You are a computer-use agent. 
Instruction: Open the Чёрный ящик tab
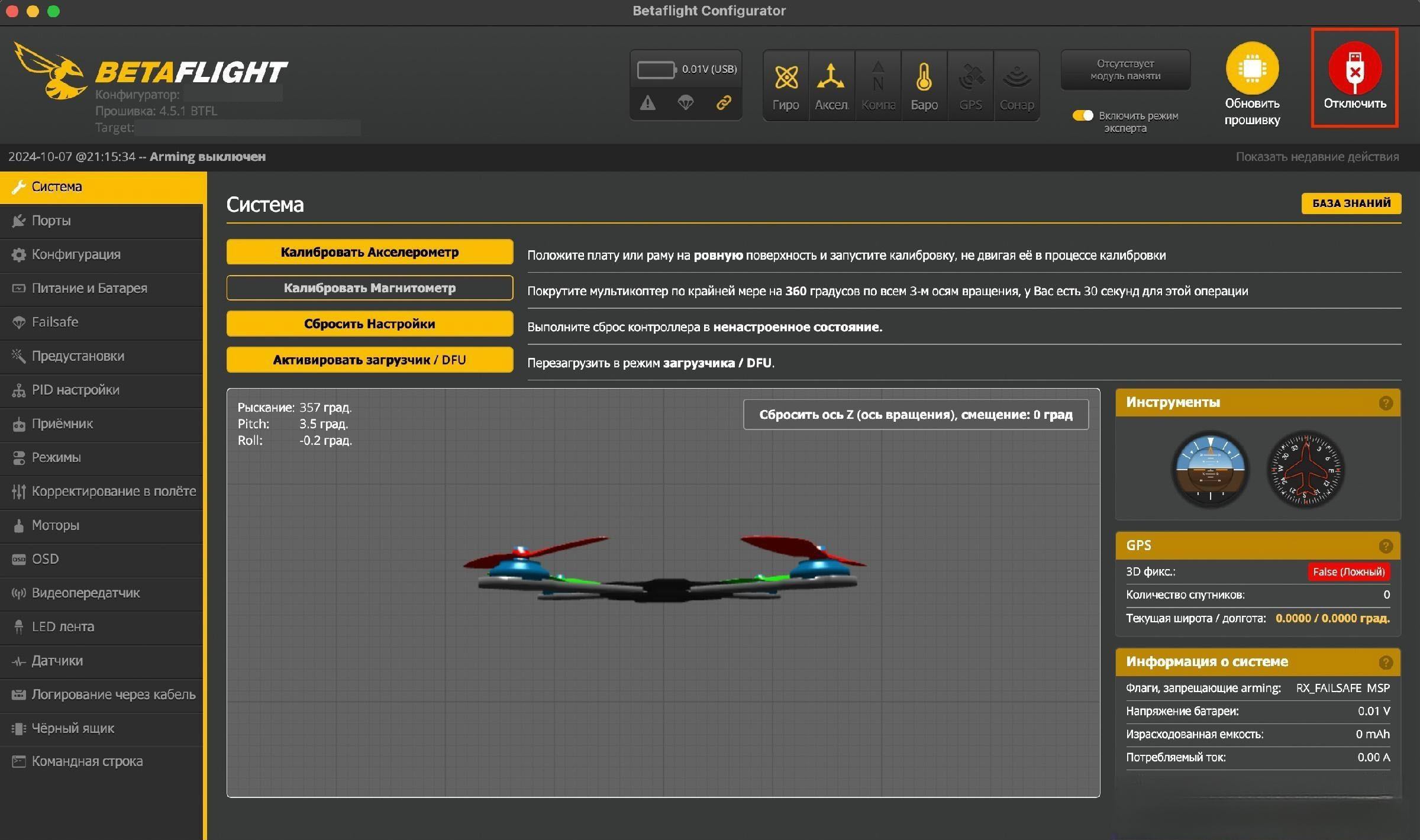[x=102, y=728]
